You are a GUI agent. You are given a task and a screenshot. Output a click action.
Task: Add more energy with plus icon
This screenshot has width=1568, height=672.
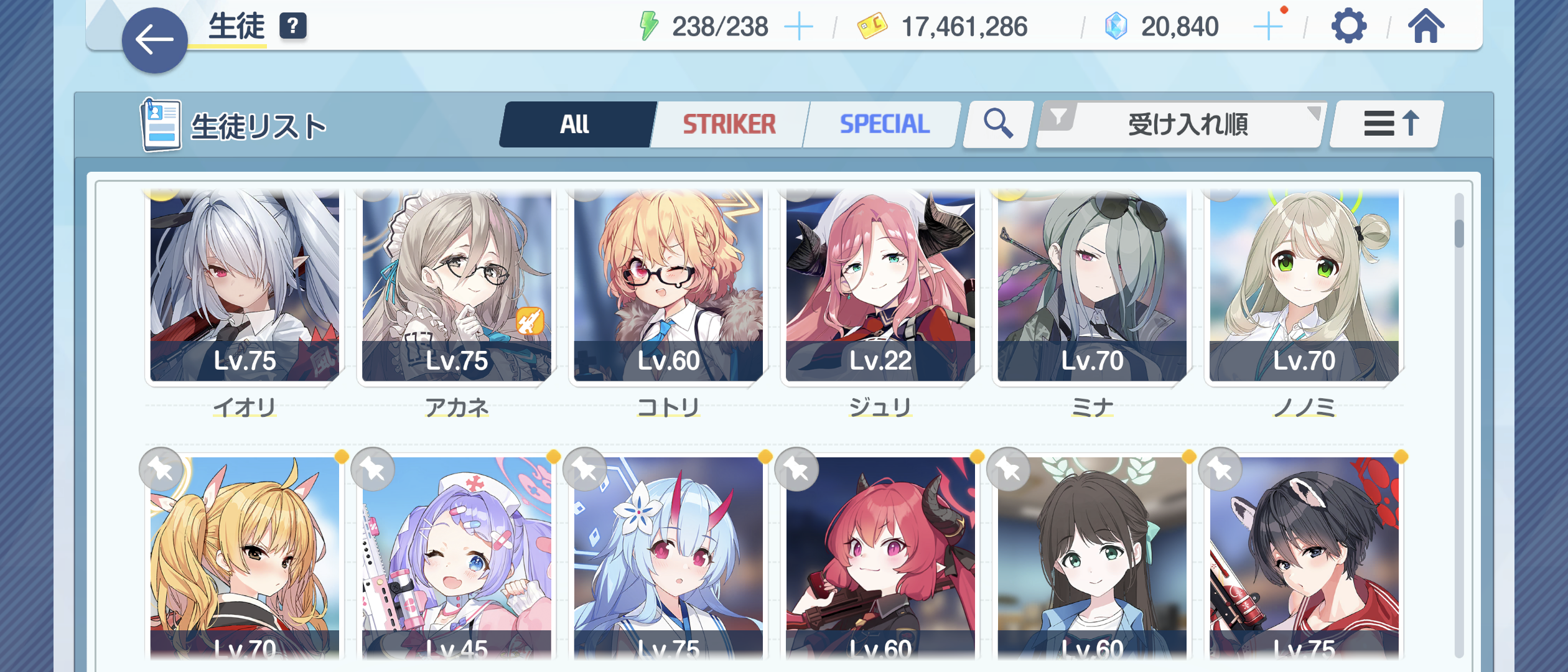(798, 27)
